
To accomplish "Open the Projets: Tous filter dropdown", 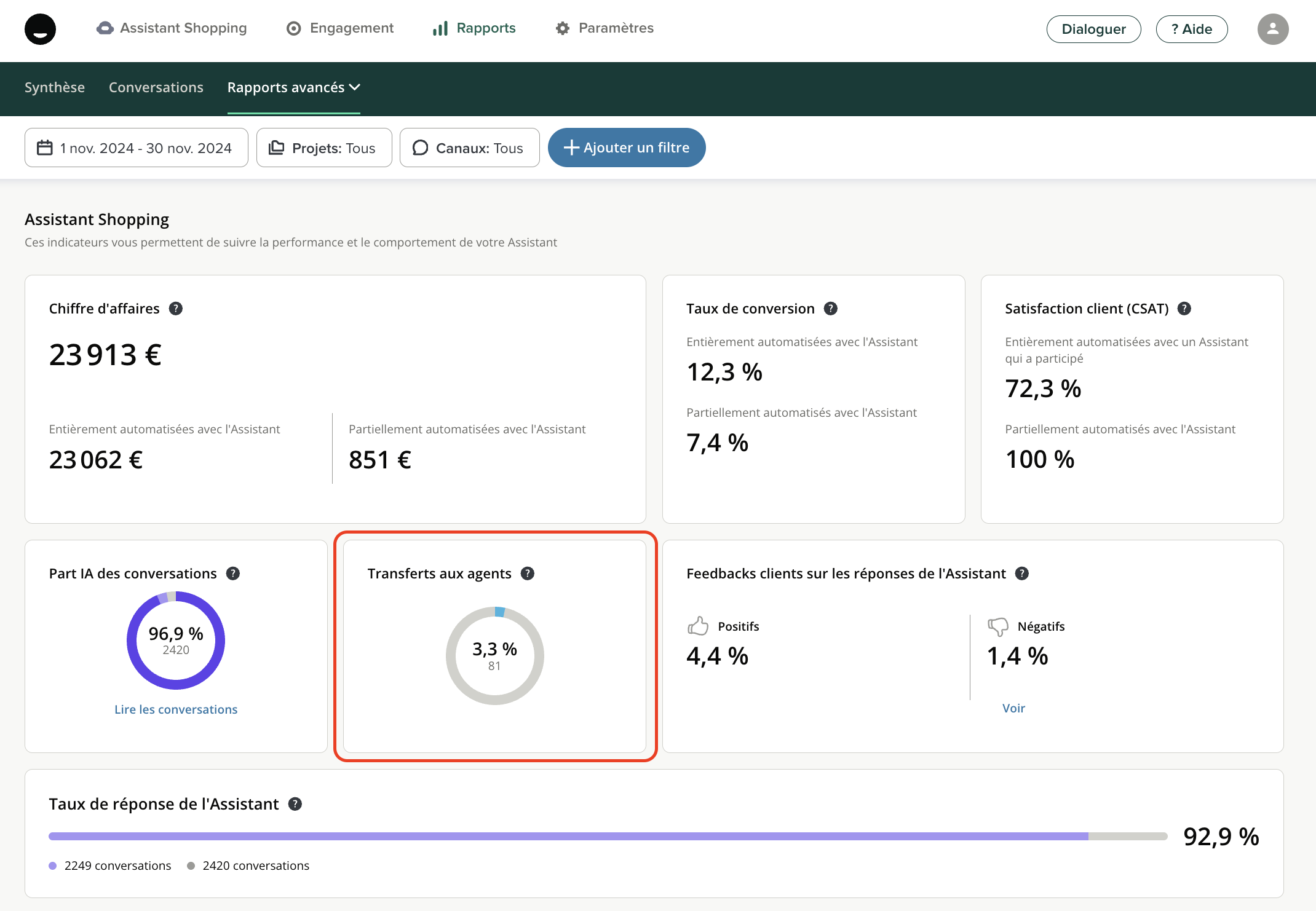I will tap(323, 148).
